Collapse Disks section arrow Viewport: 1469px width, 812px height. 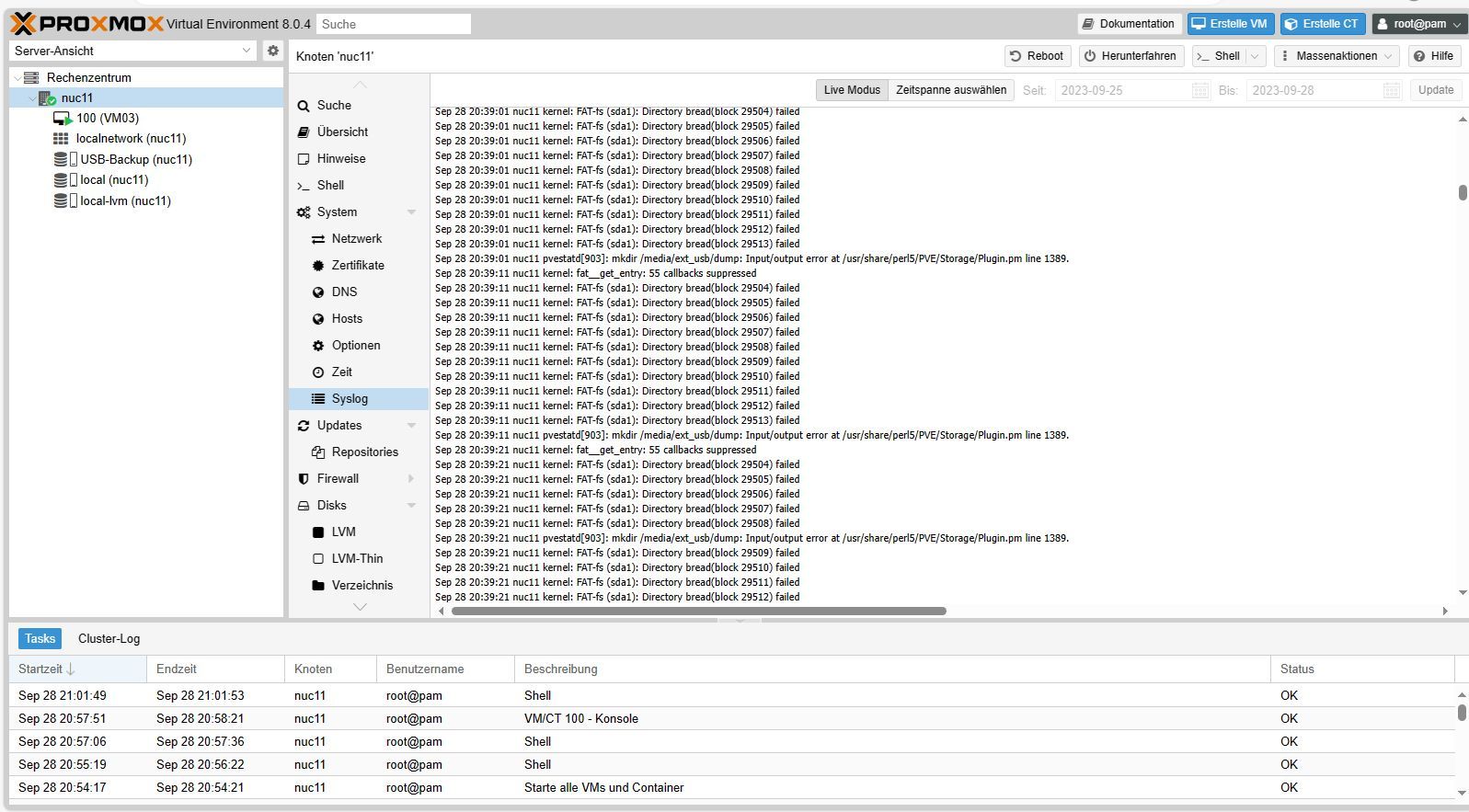pyautogui.click(x=411, y=506)
